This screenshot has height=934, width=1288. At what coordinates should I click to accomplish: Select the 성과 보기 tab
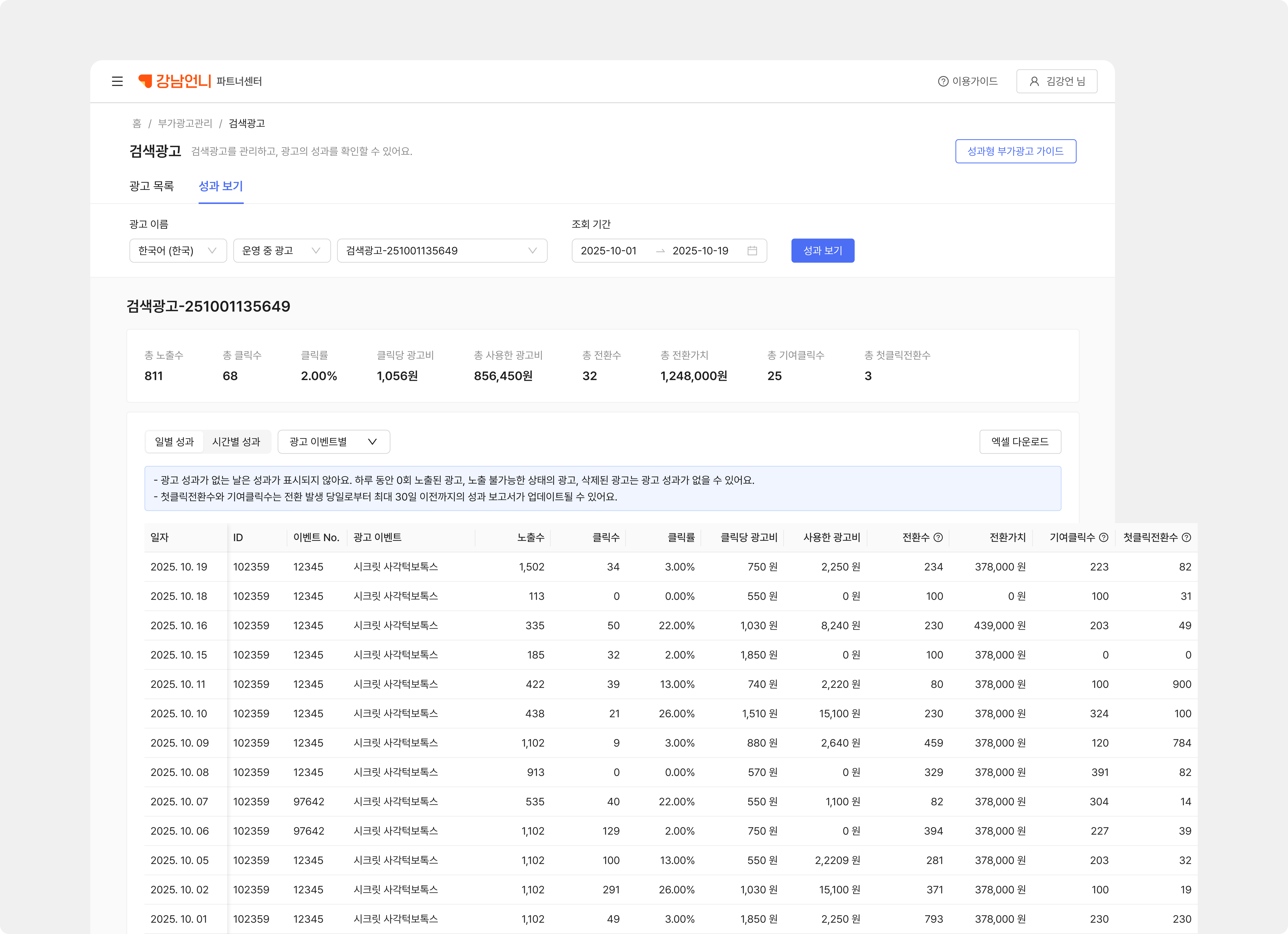click(220, 186)
